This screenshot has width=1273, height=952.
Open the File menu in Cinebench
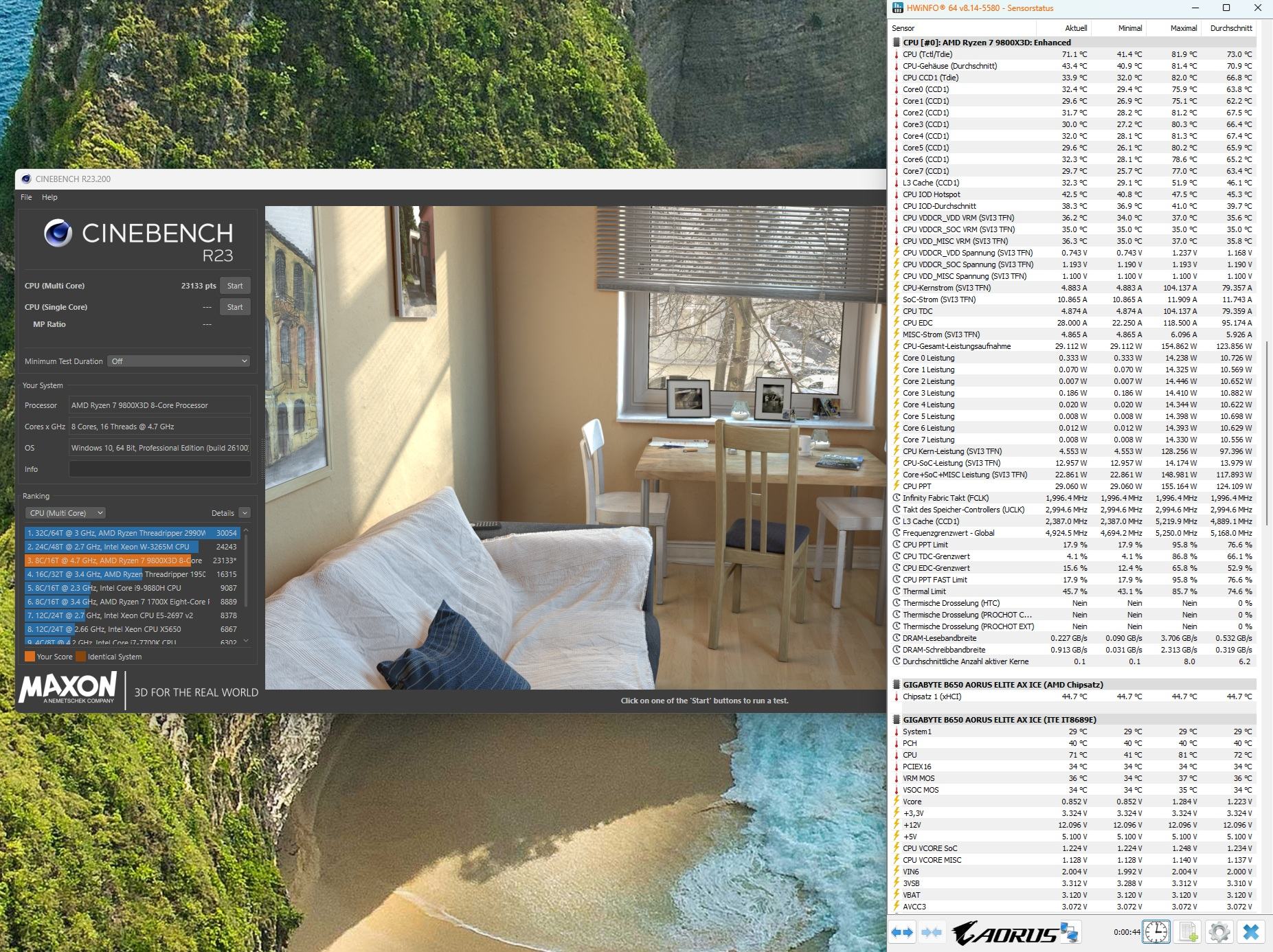(26, 197)
